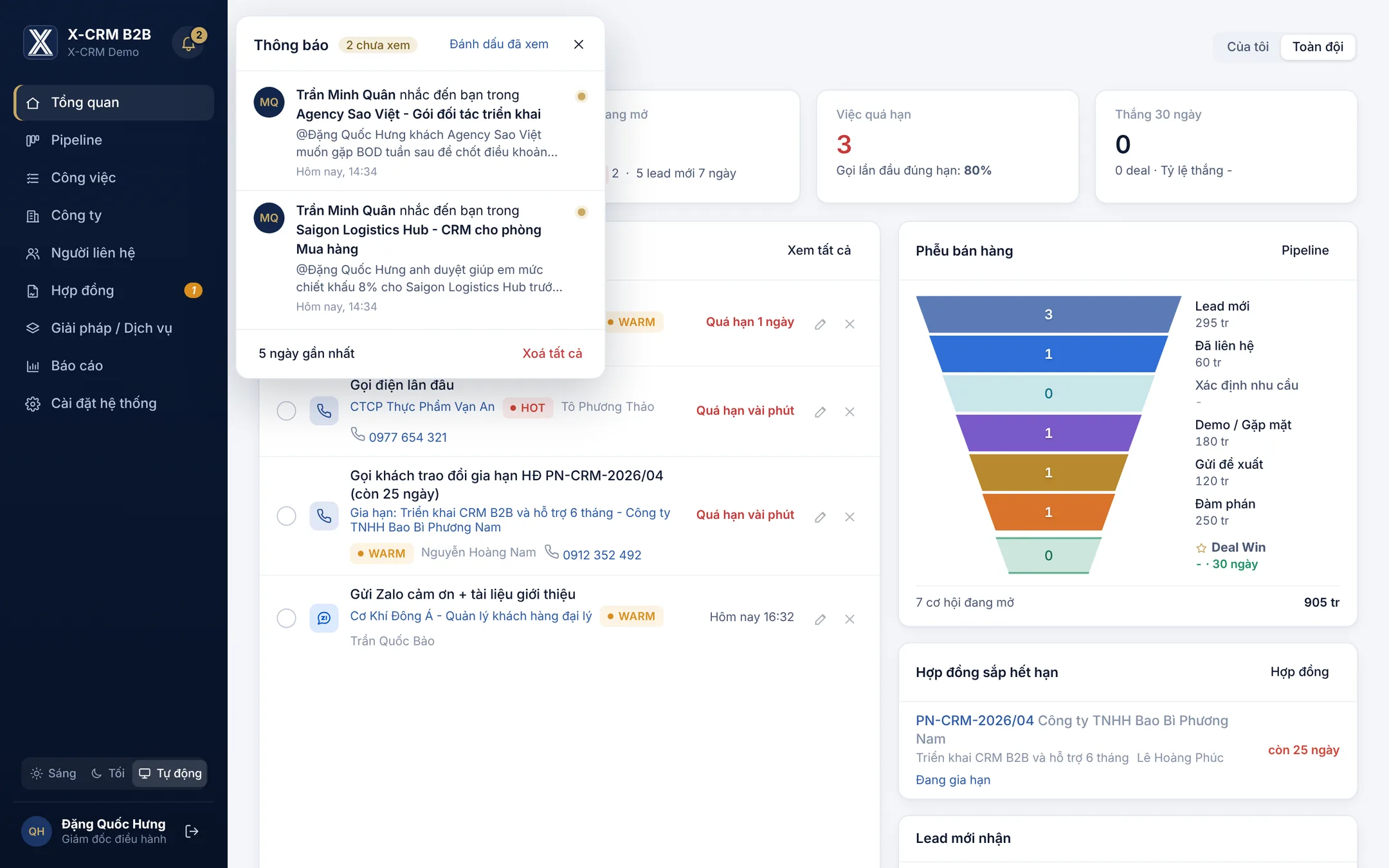Click the Đàm phán orange funnel segment
The image size is (1389, 868).
(1048, 512)
